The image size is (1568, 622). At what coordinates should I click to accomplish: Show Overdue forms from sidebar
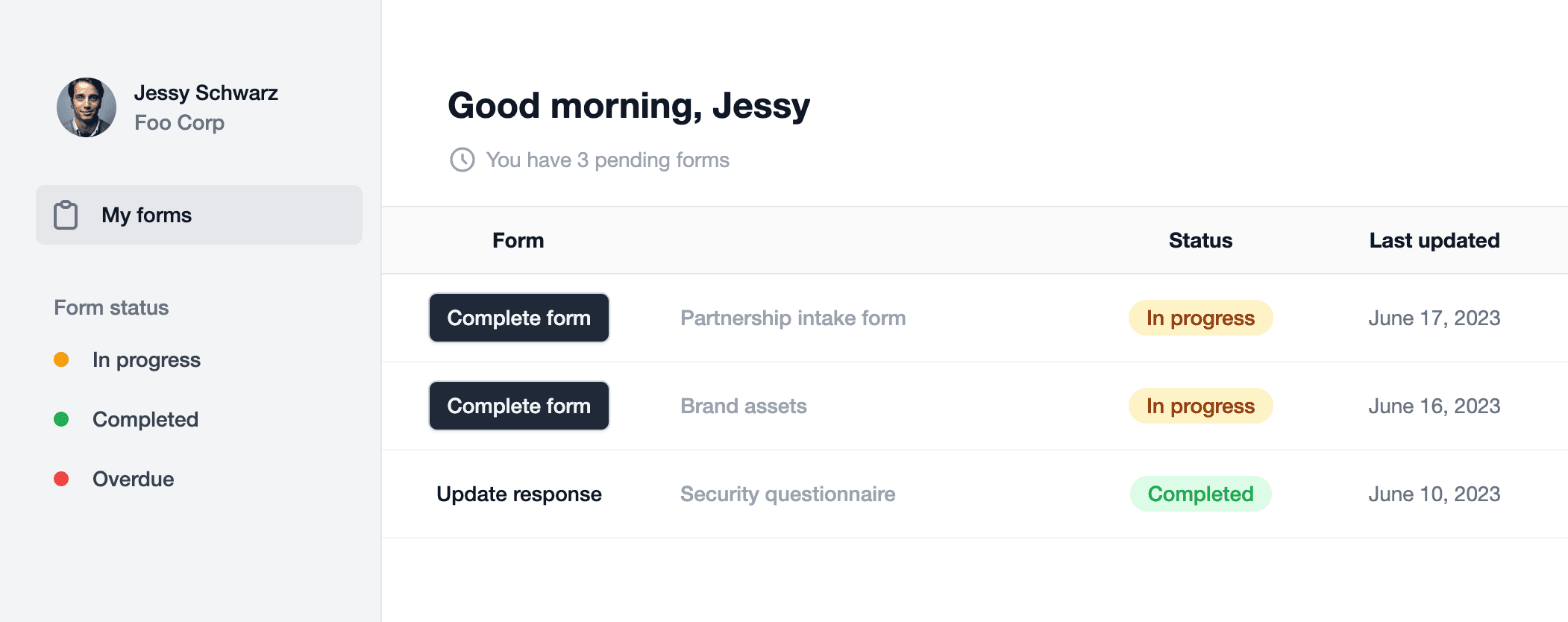click(x=133, y=479)
